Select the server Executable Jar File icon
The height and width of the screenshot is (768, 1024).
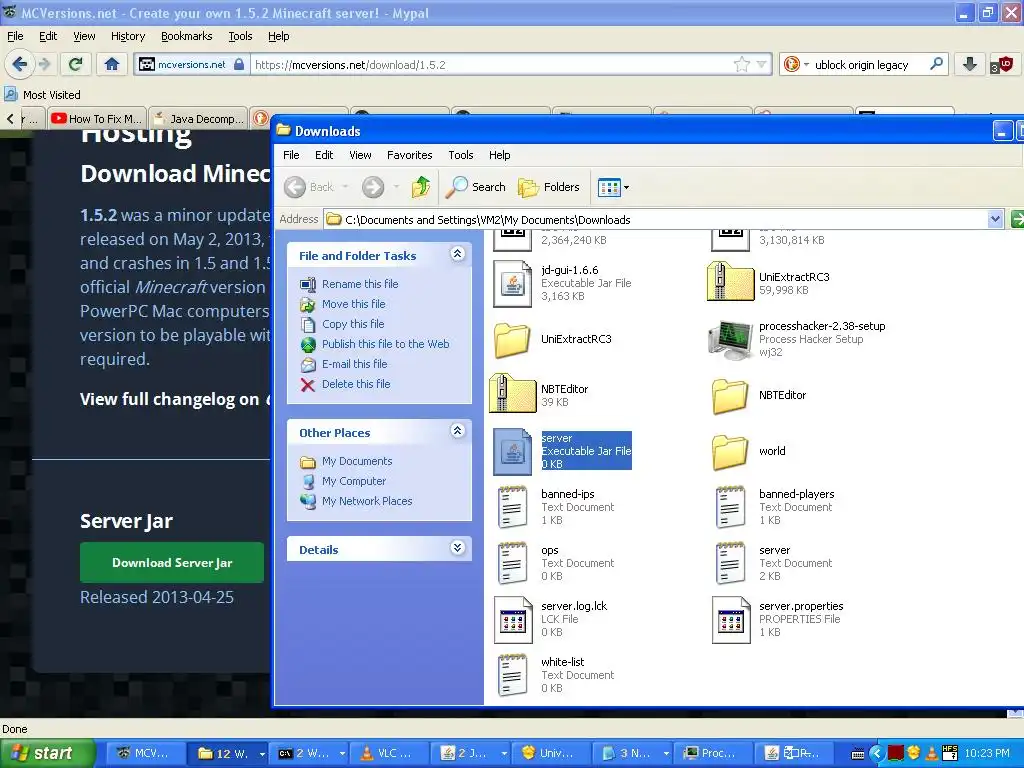(x=512, y=451)
